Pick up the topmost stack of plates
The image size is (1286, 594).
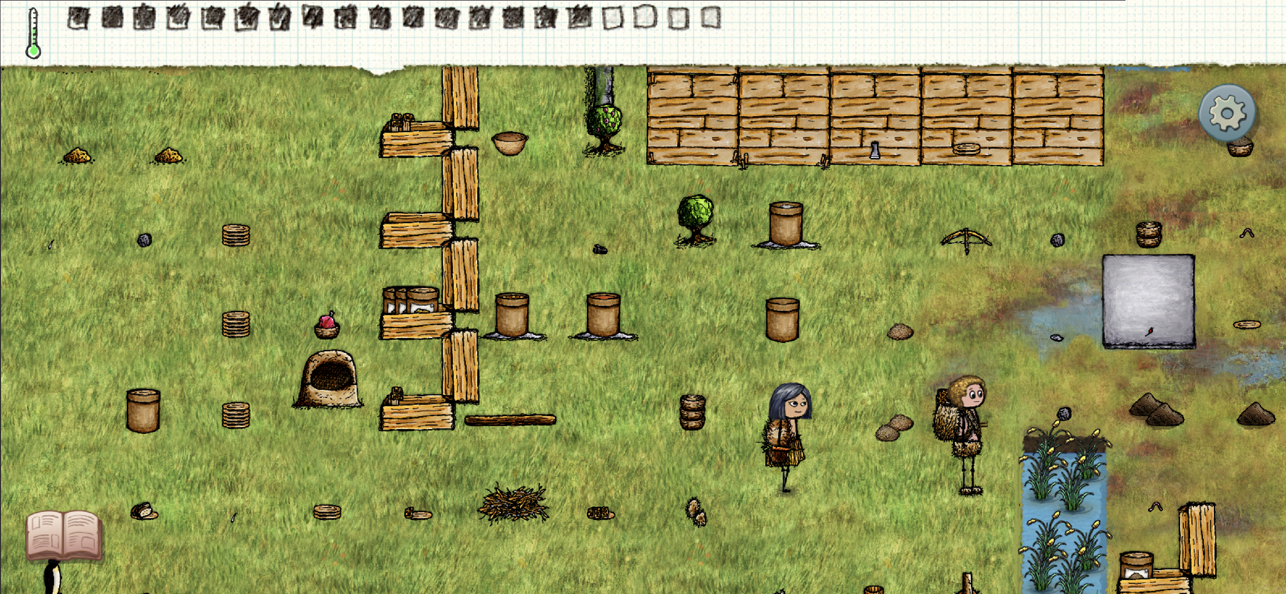[x=236, y=235]
